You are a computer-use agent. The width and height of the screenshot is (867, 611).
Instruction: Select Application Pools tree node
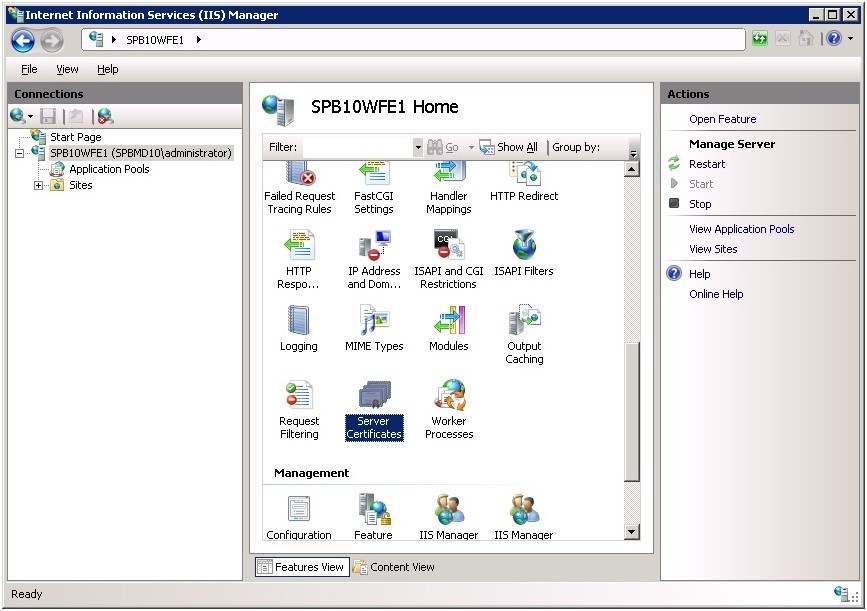109,169
